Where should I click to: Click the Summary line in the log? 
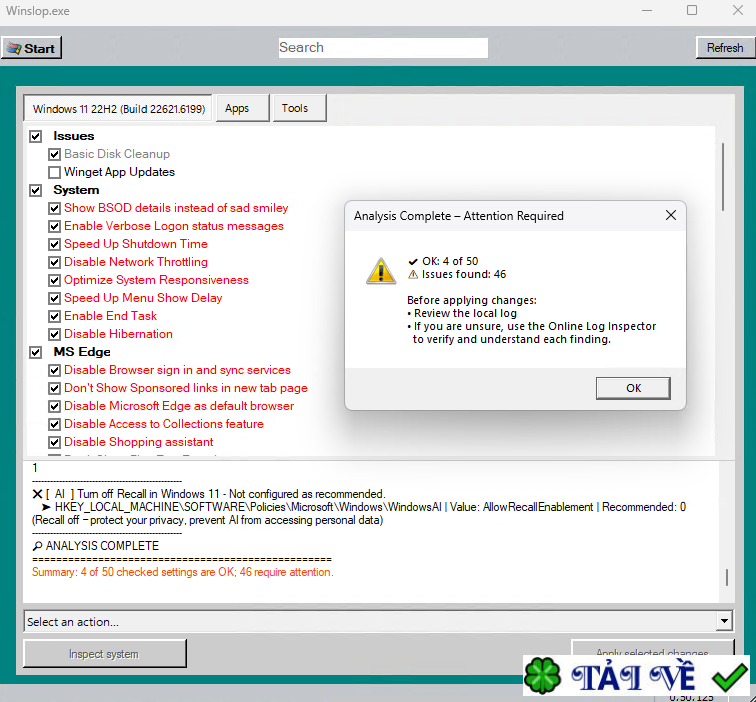click(x=183, y=572)
